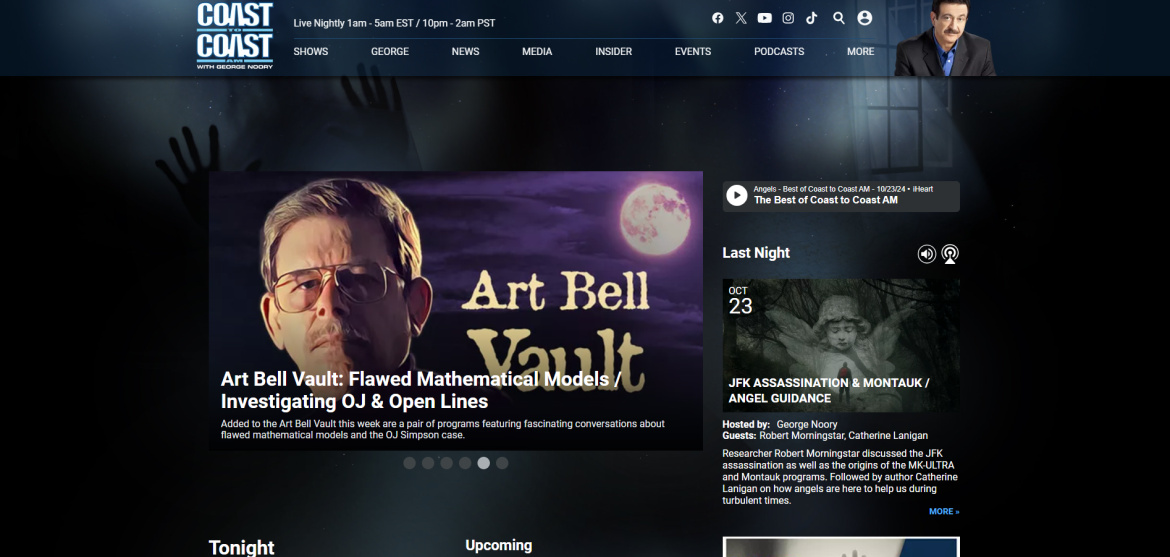Click the Last Night speaker listen icon
Viewport: 1170px width, 557px height.
(927, 254)
